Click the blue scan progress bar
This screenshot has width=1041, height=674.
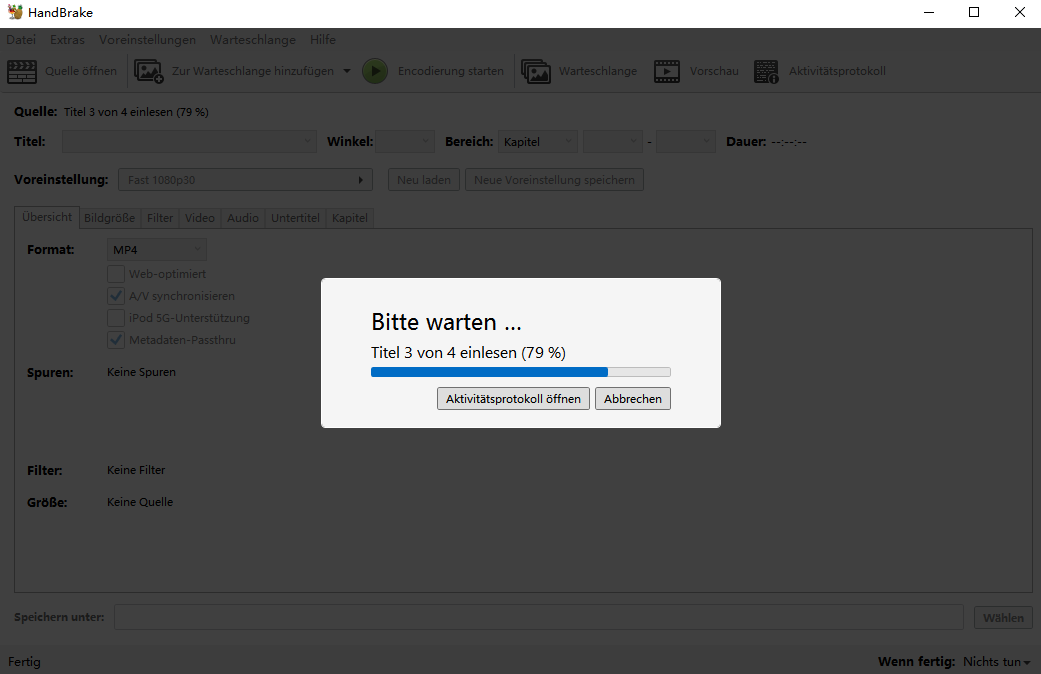click(x=490, y=371)
